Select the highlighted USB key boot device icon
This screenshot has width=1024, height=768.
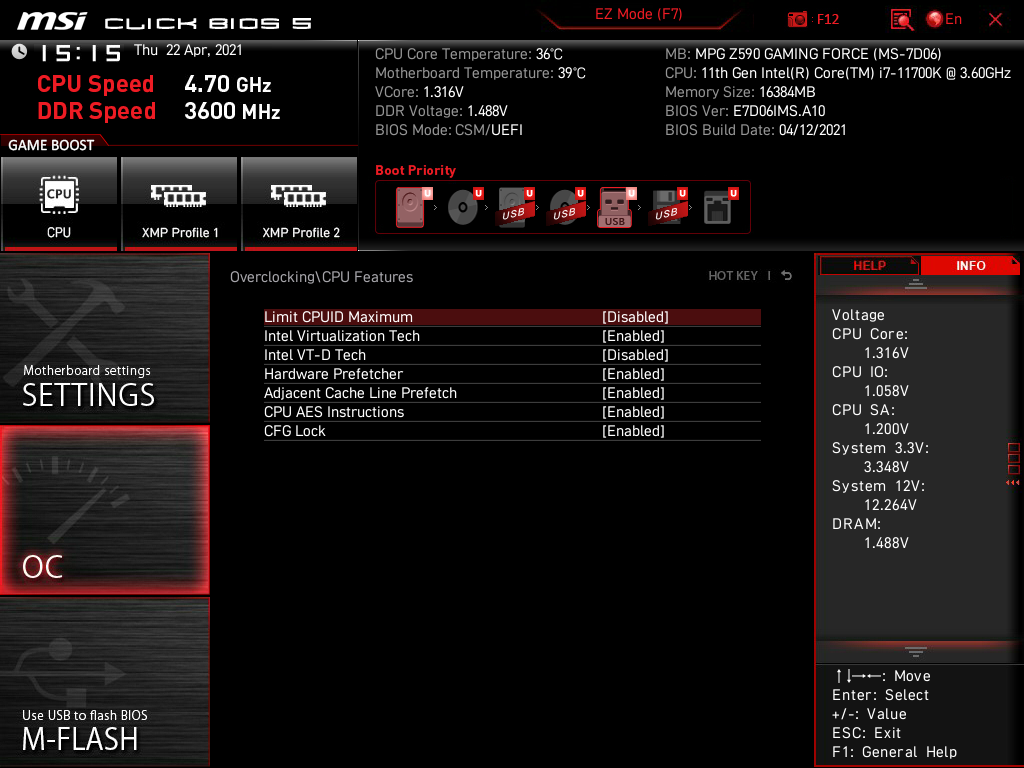click(x=616, y=208)
